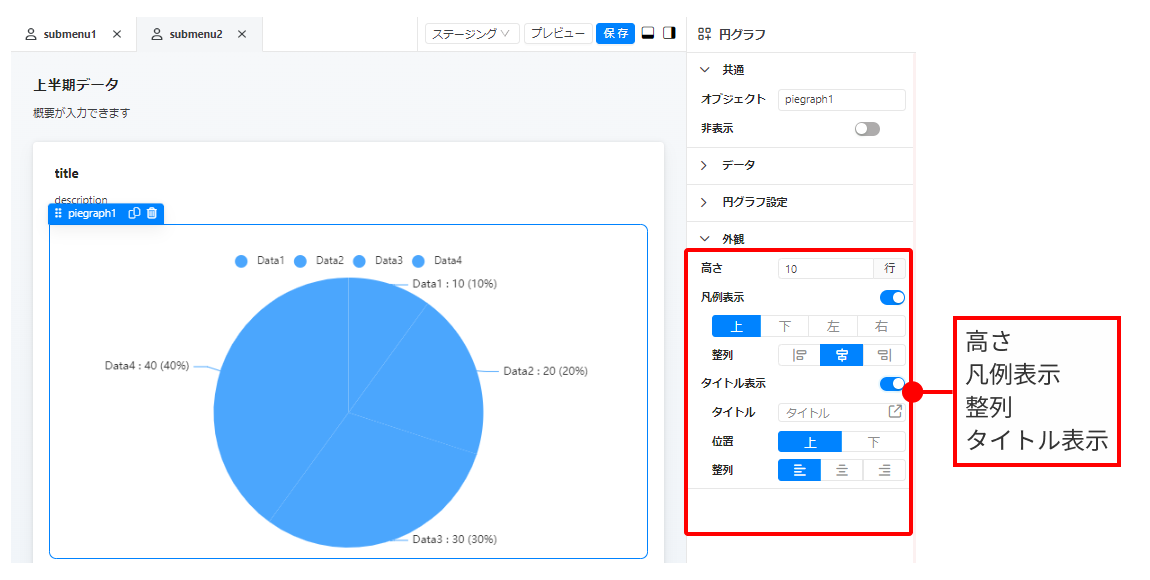Click the プレビュー button
The image size is (1150, 580).
(x=558, y=33)
